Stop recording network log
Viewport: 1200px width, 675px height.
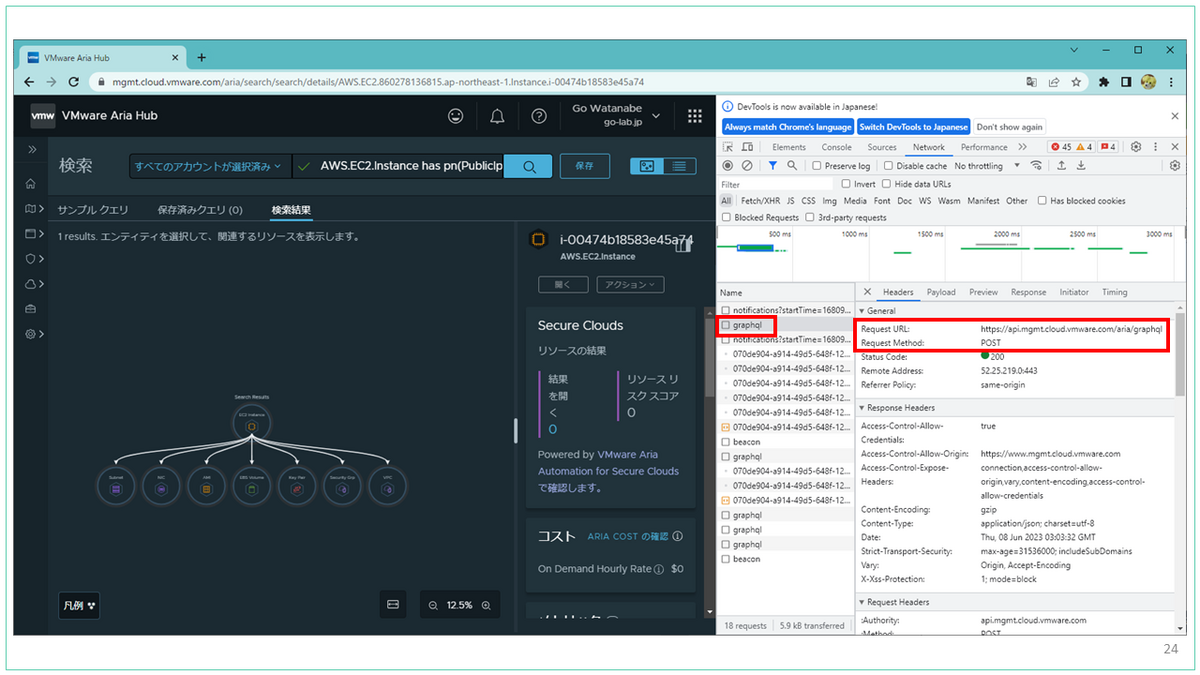[728, 165]
